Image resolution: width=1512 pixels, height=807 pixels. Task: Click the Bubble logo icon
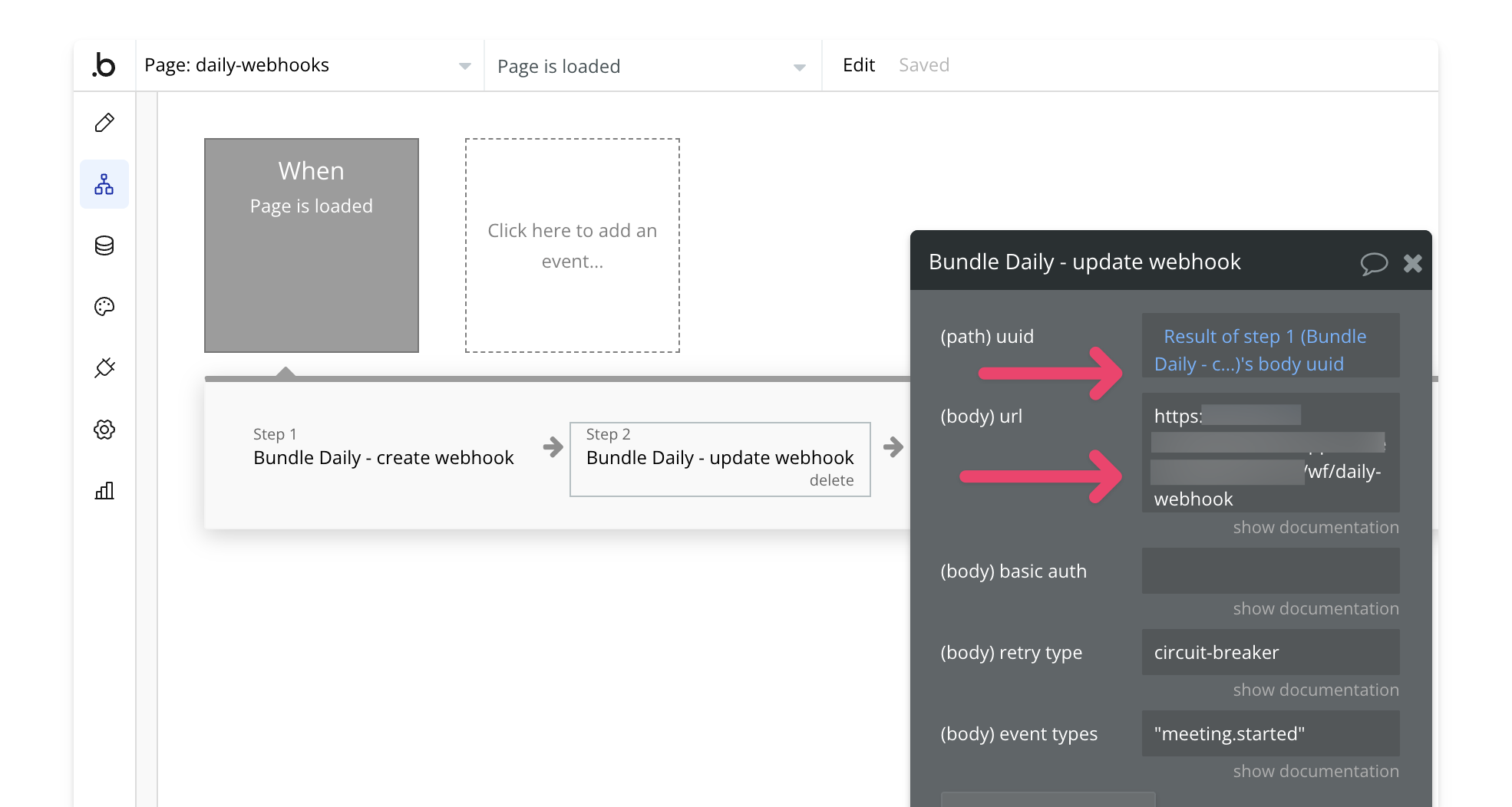104,65
